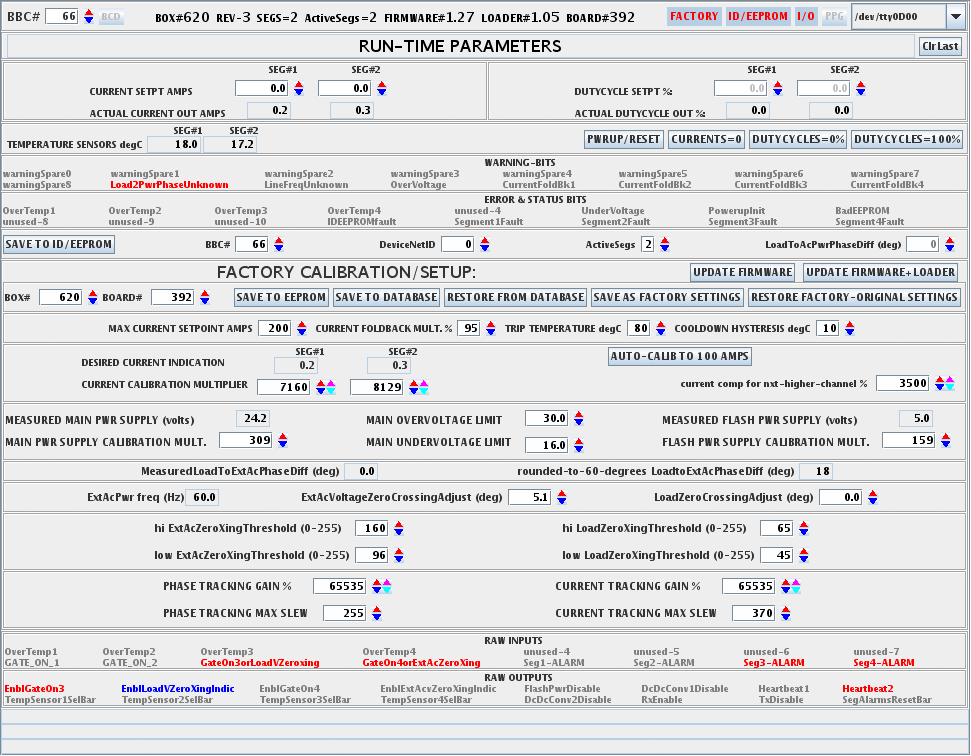
Task: Click the Main Pwr Supply Calibration Mult. field
Action: (245, 440)
